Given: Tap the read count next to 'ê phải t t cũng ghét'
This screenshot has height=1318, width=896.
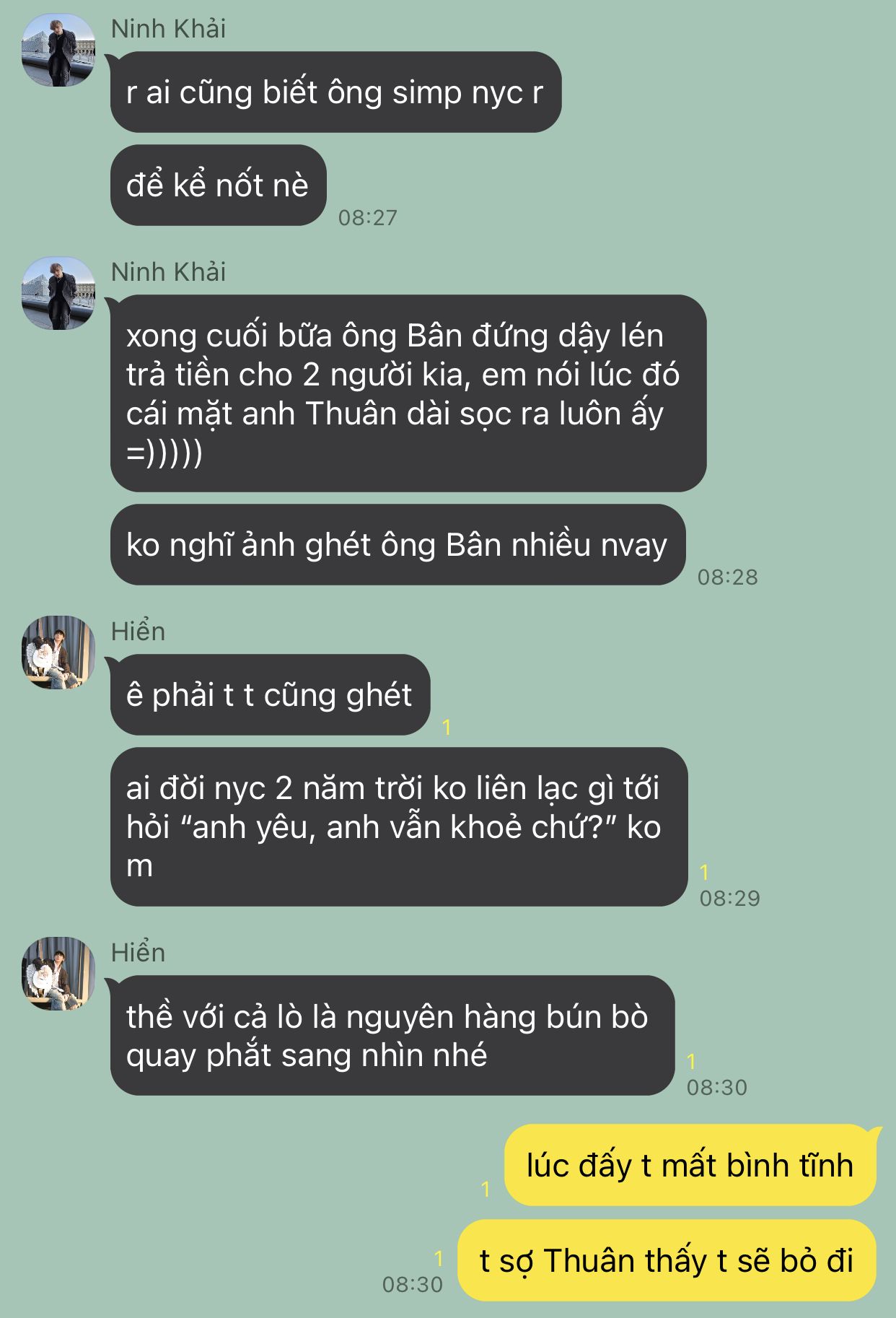Looking at the screenshot, I should coord(447,727).
